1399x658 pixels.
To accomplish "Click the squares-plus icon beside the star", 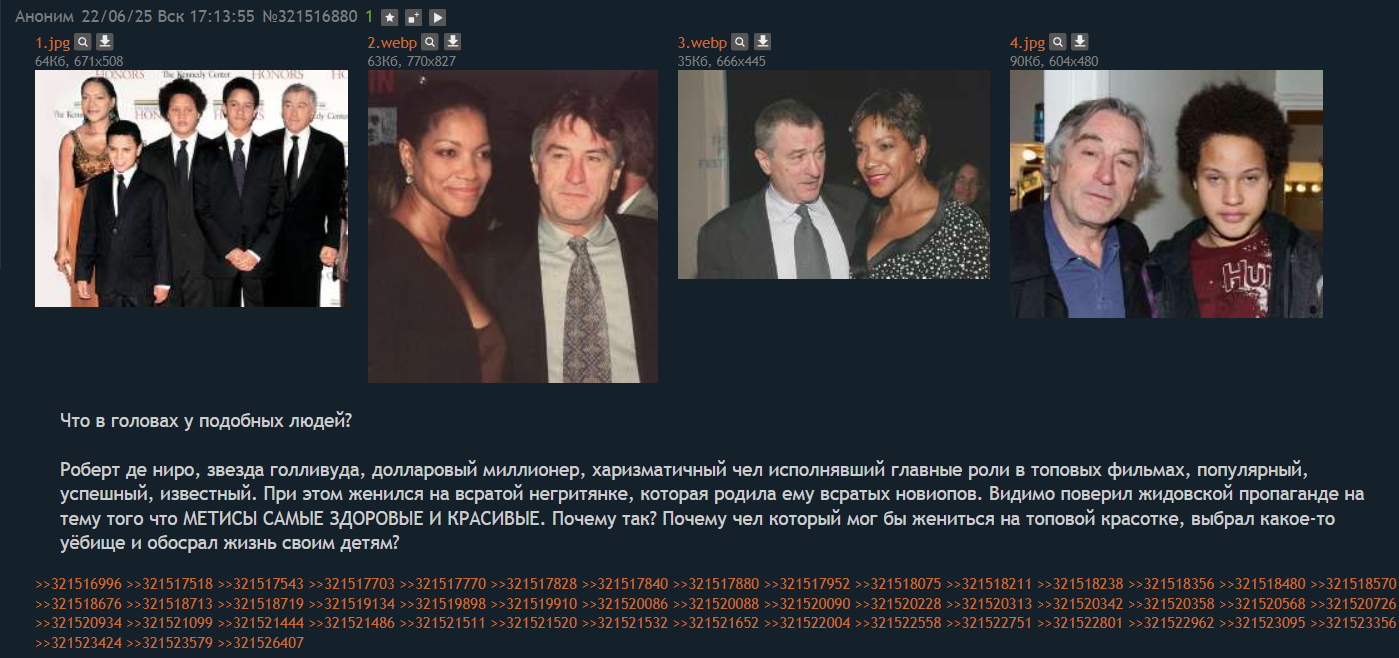I will [x=414, y=17].
